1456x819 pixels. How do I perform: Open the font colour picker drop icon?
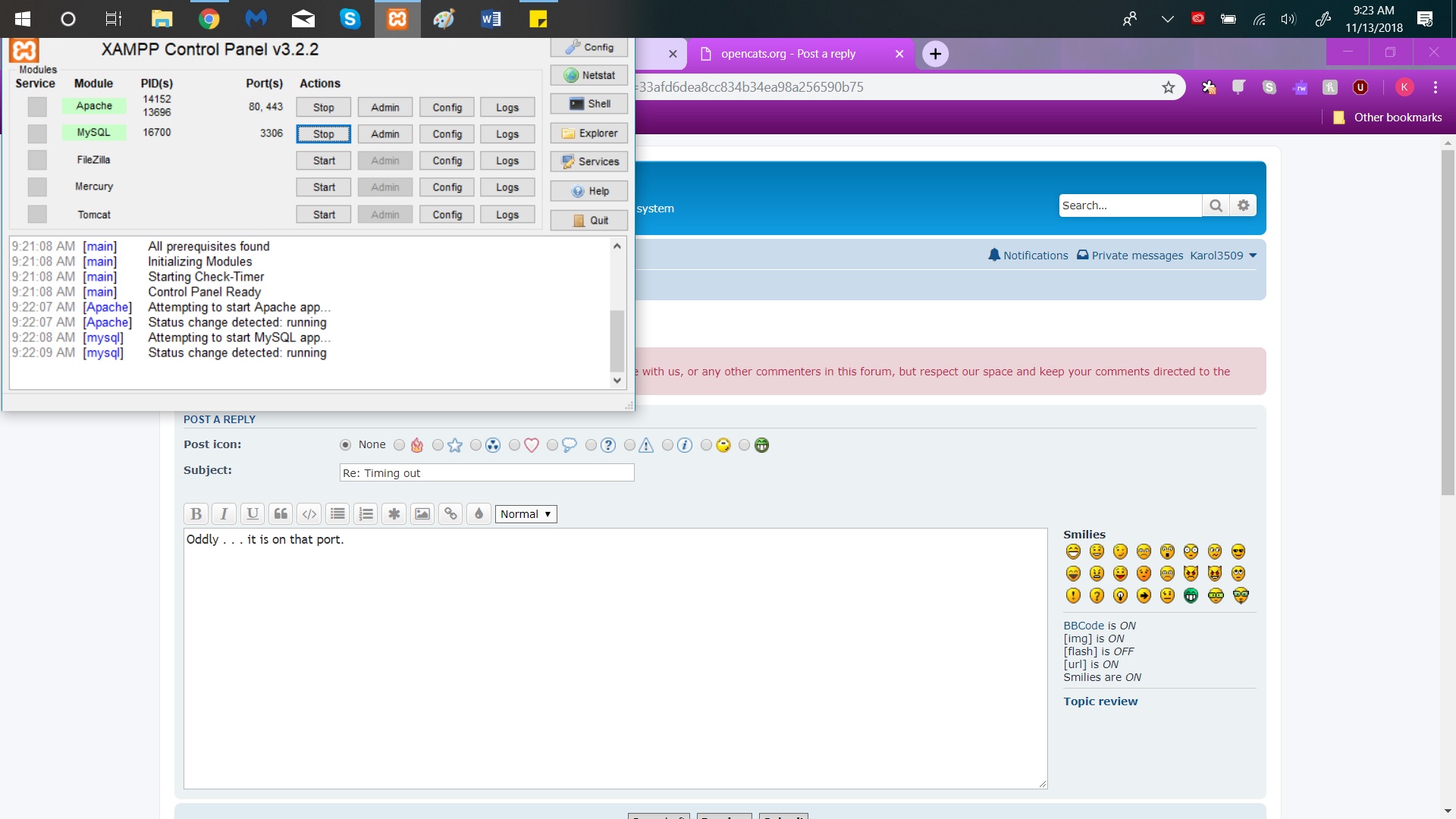coord(479,514)
